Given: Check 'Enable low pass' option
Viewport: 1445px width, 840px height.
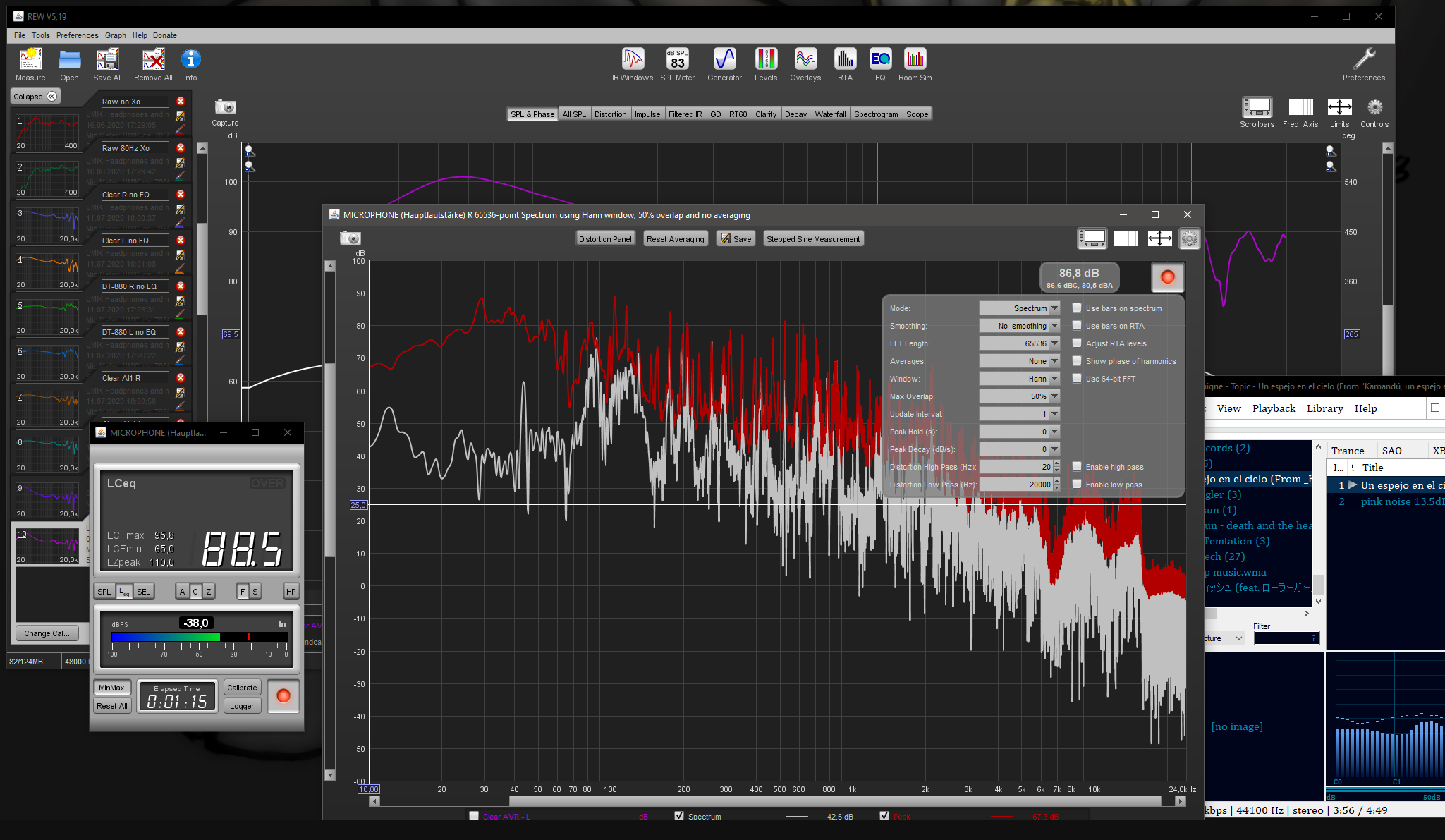Looking at the screenshot, I should point(1077,484).
